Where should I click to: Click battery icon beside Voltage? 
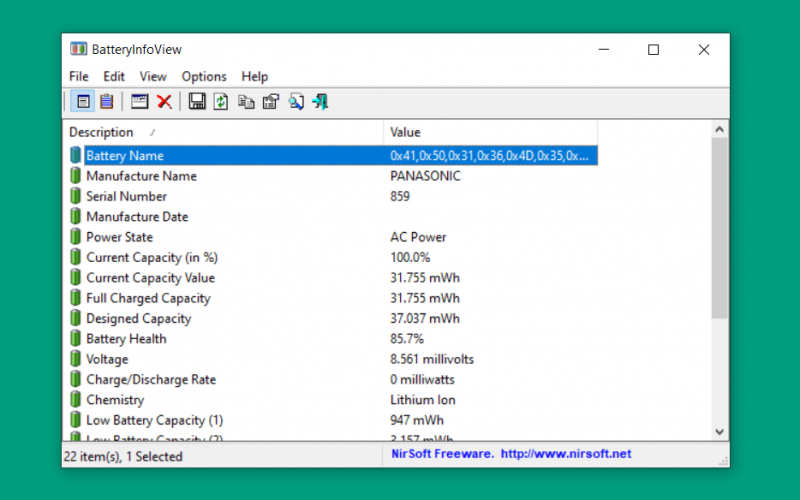pos(76,359)
